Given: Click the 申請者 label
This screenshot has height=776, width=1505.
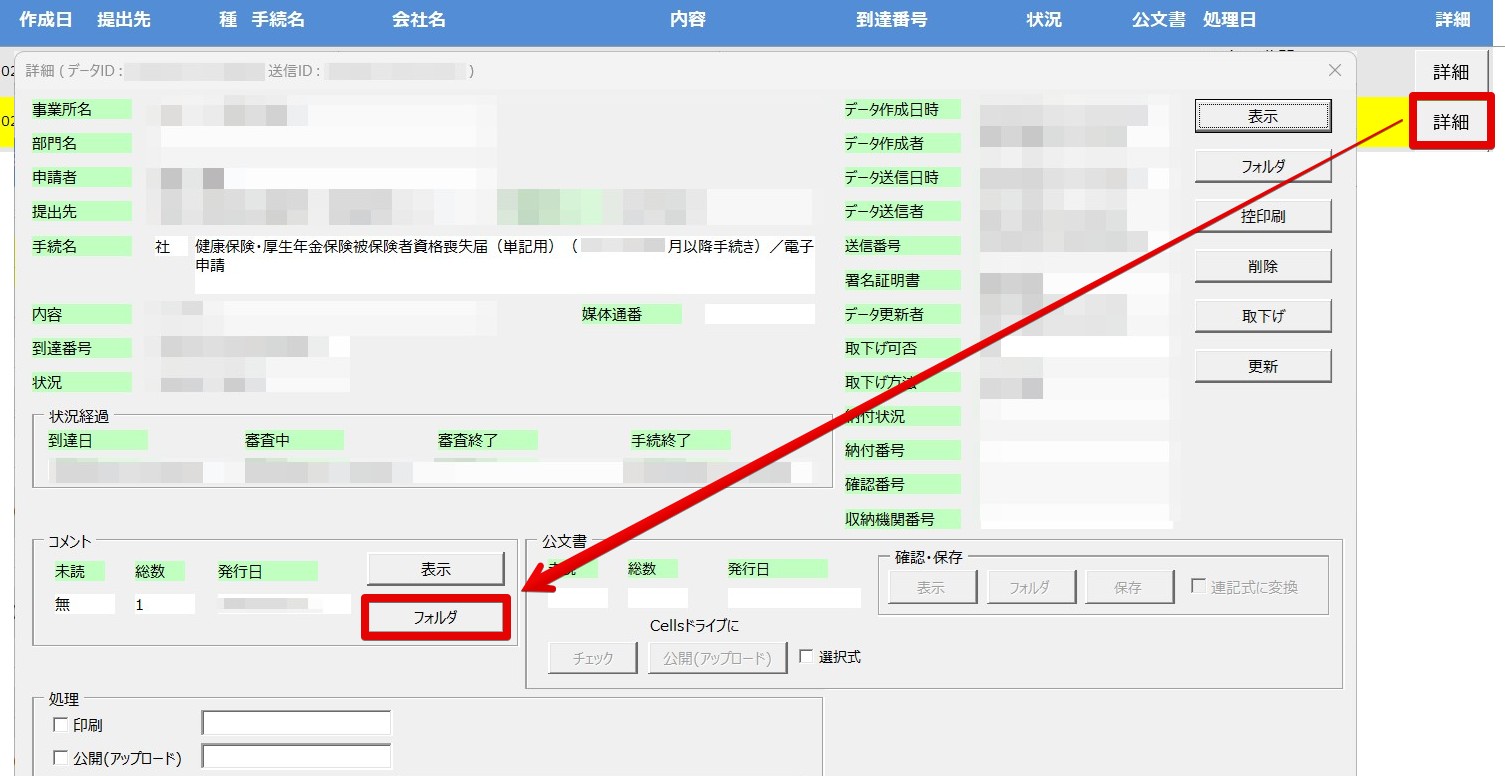Looking at the screenshot, I should pyautogui.click(x=82, y=177).
